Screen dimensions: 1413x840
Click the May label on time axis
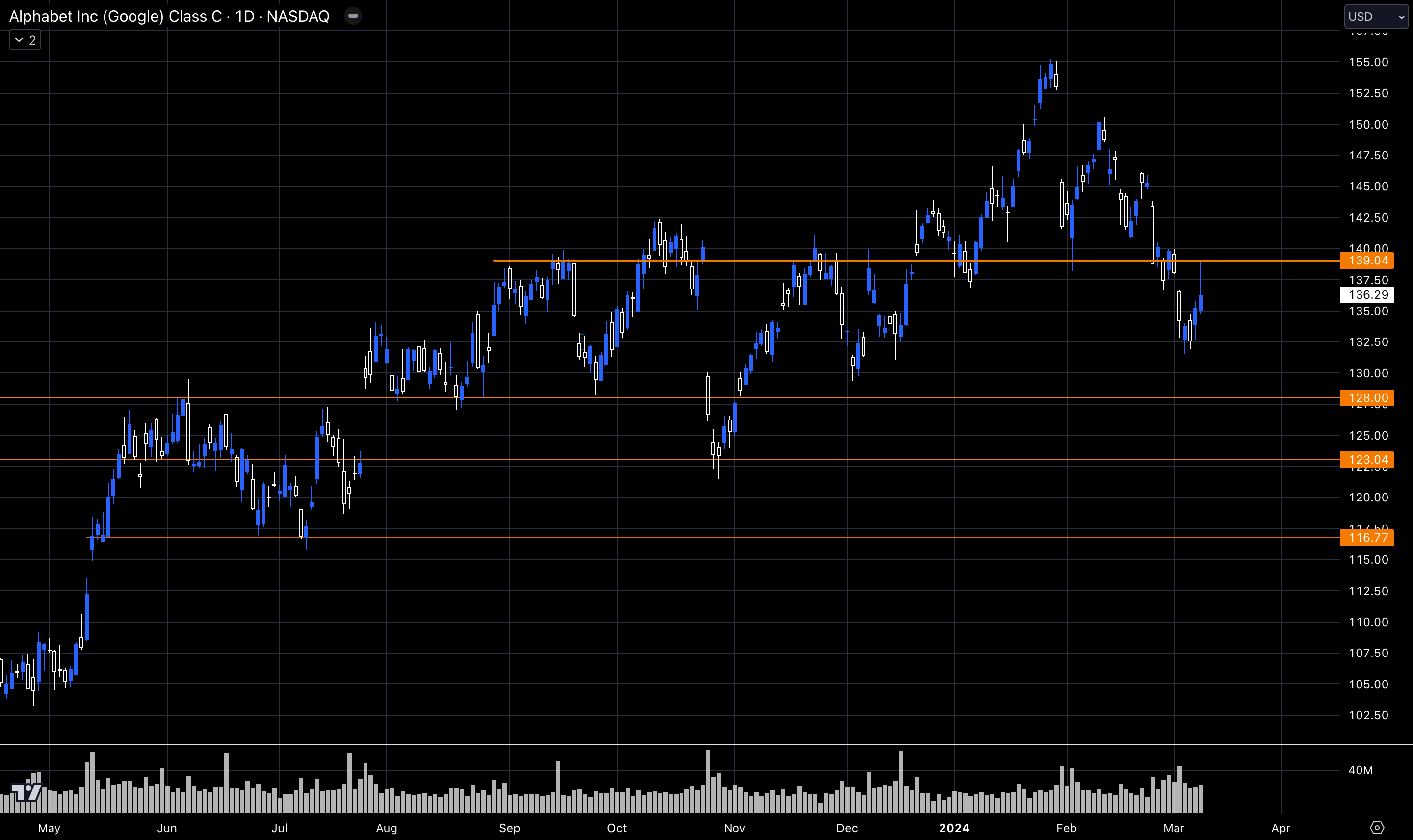49,828
